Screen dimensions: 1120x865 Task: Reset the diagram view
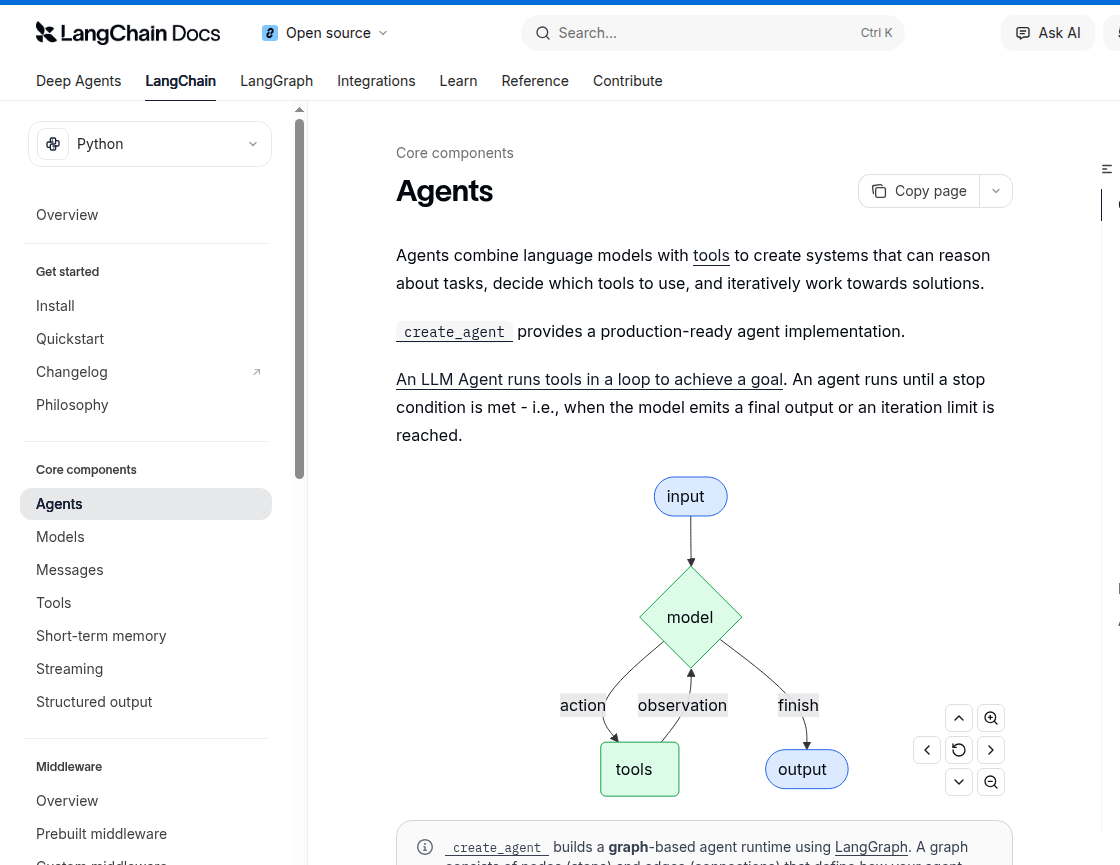pyautogui.click(x=959, y=750)
